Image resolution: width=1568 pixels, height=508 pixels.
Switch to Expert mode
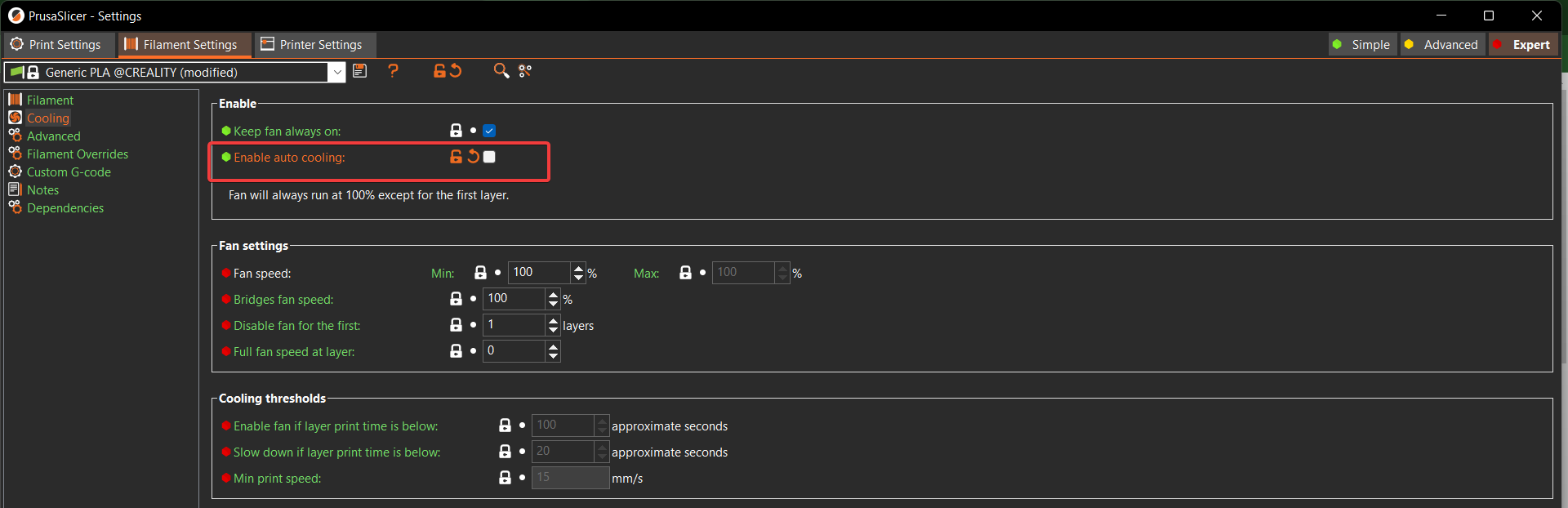click(1523, 45)
